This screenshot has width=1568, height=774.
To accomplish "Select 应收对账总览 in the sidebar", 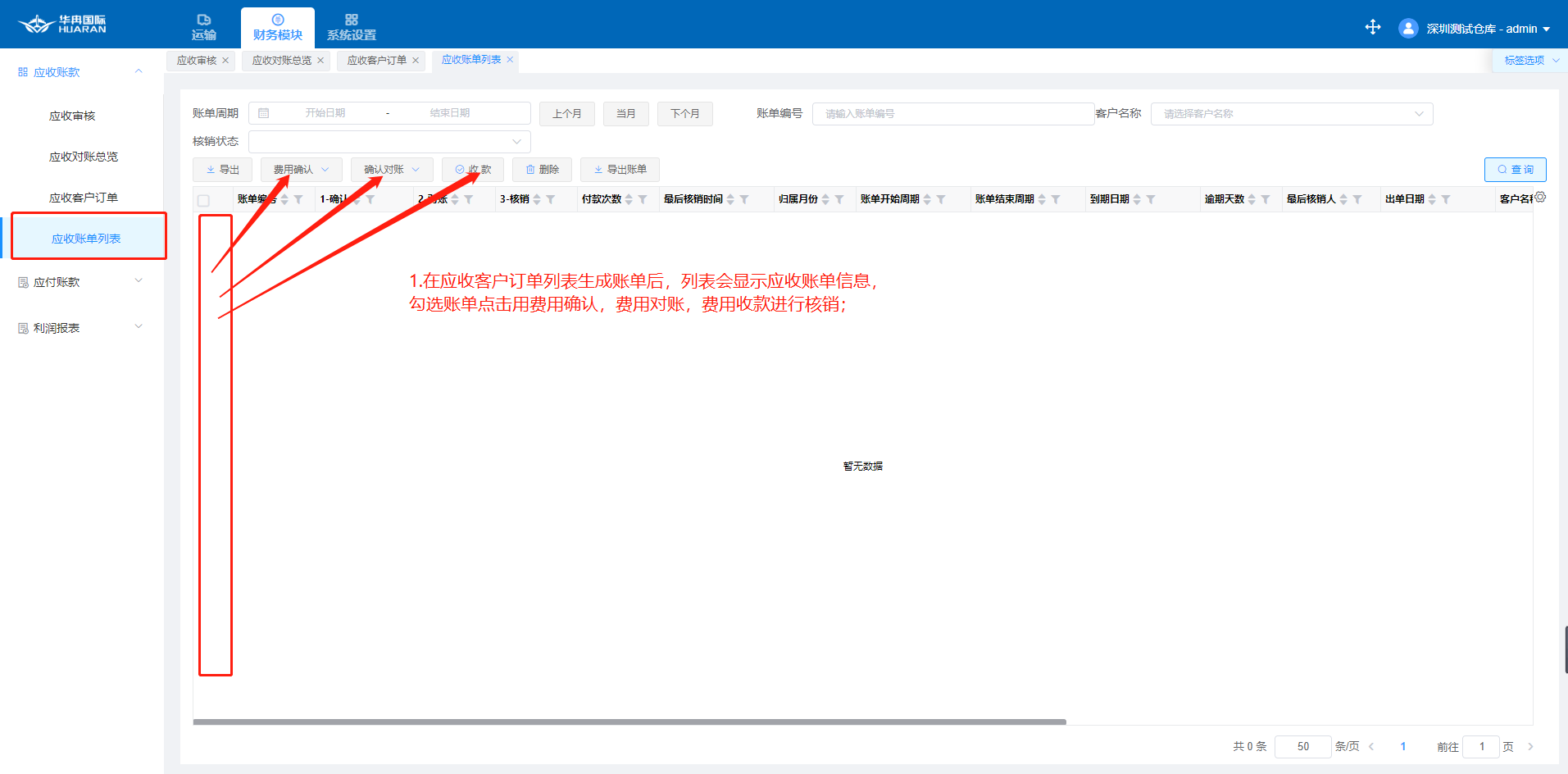I will 84,157.
